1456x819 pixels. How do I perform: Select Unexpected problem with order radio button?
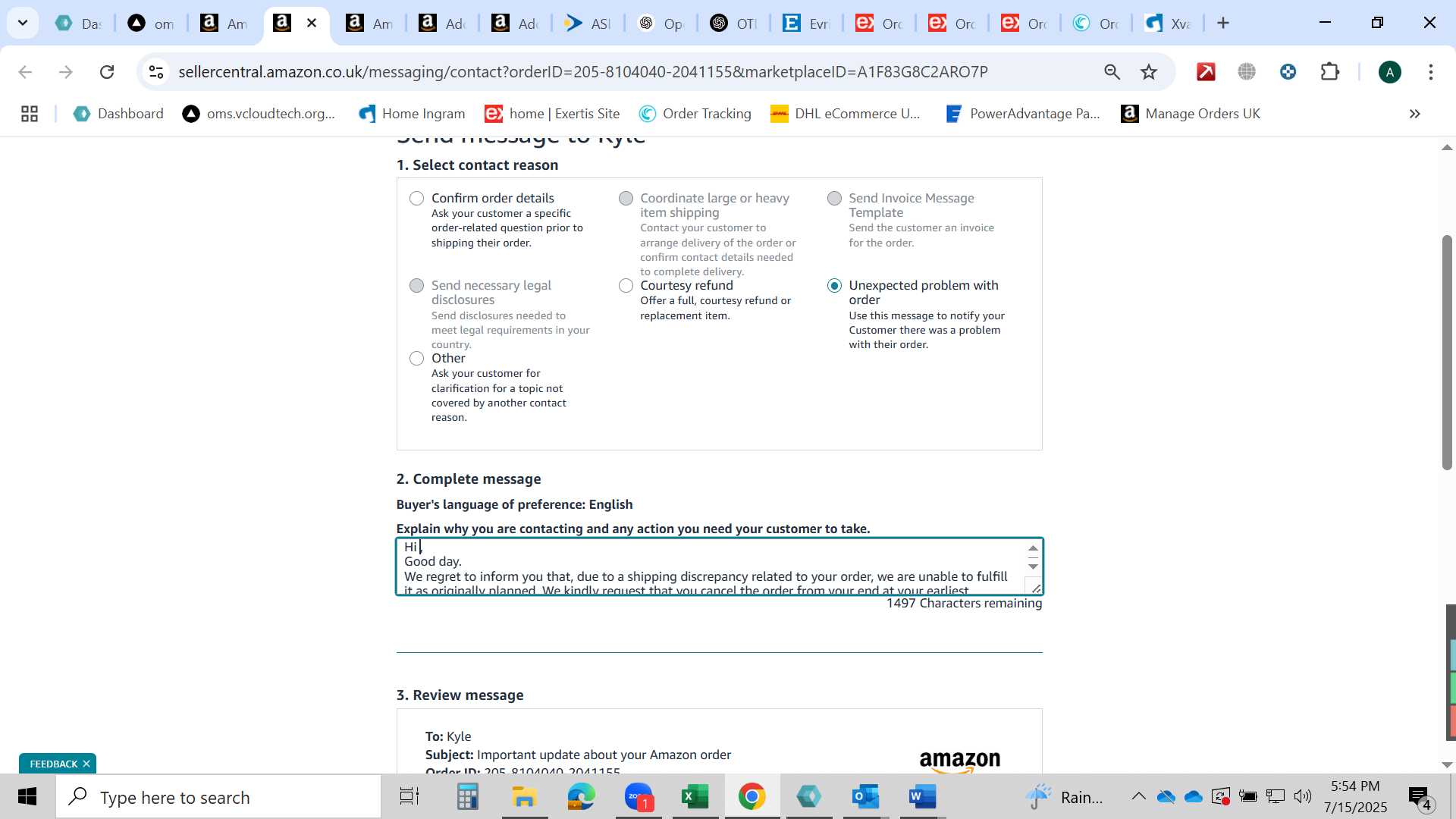coord(834,286)
